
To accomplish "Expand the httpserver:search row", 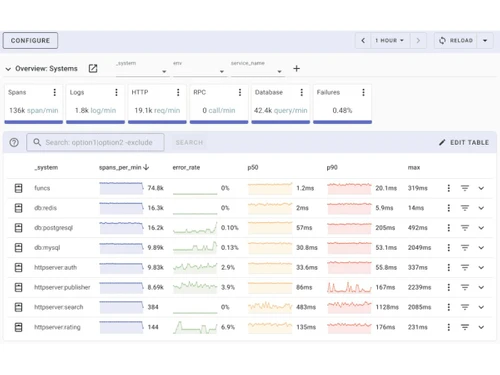I will click(x=481, y=307).
